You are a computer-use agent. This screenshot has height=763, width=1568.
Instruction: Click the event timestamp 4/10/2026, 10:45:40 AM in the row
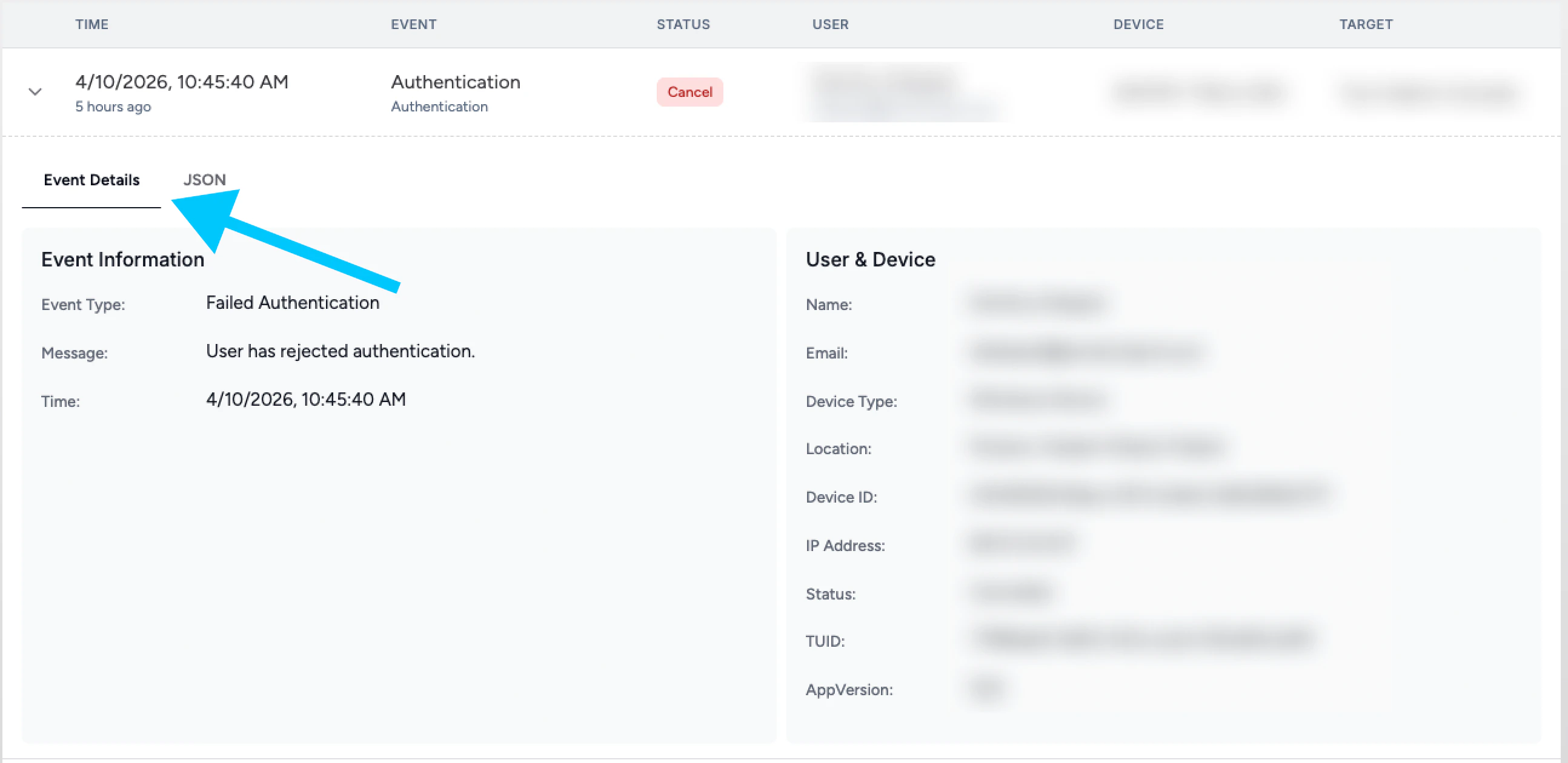181,82
